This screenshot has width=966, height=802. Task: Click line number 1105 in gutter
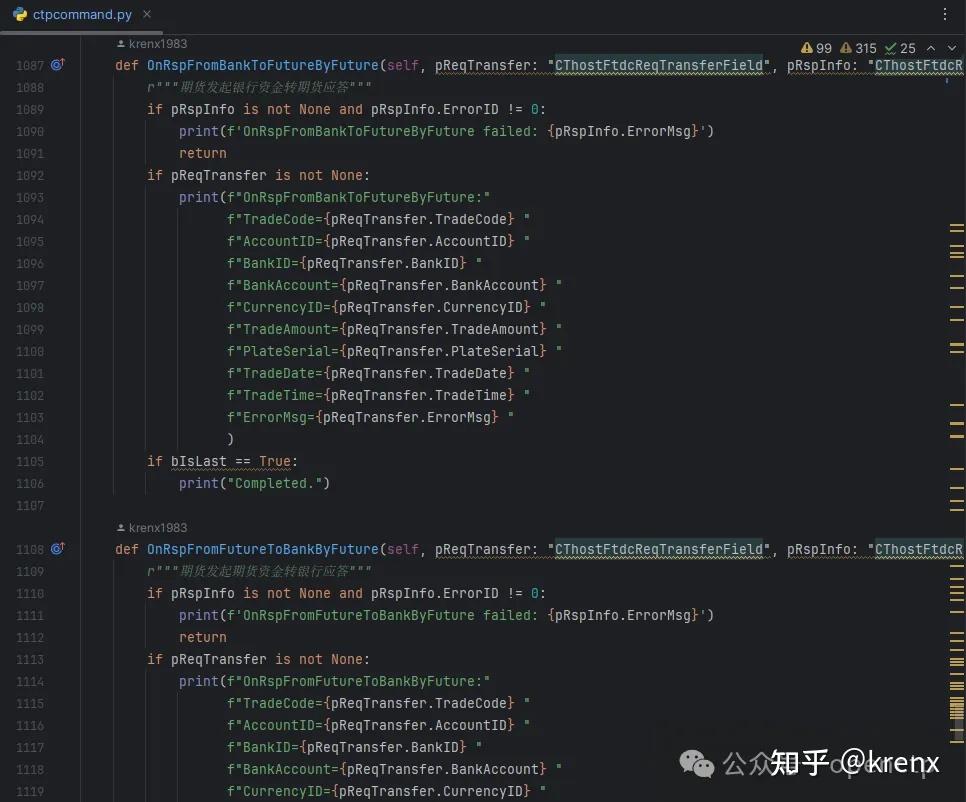[30, 462]
